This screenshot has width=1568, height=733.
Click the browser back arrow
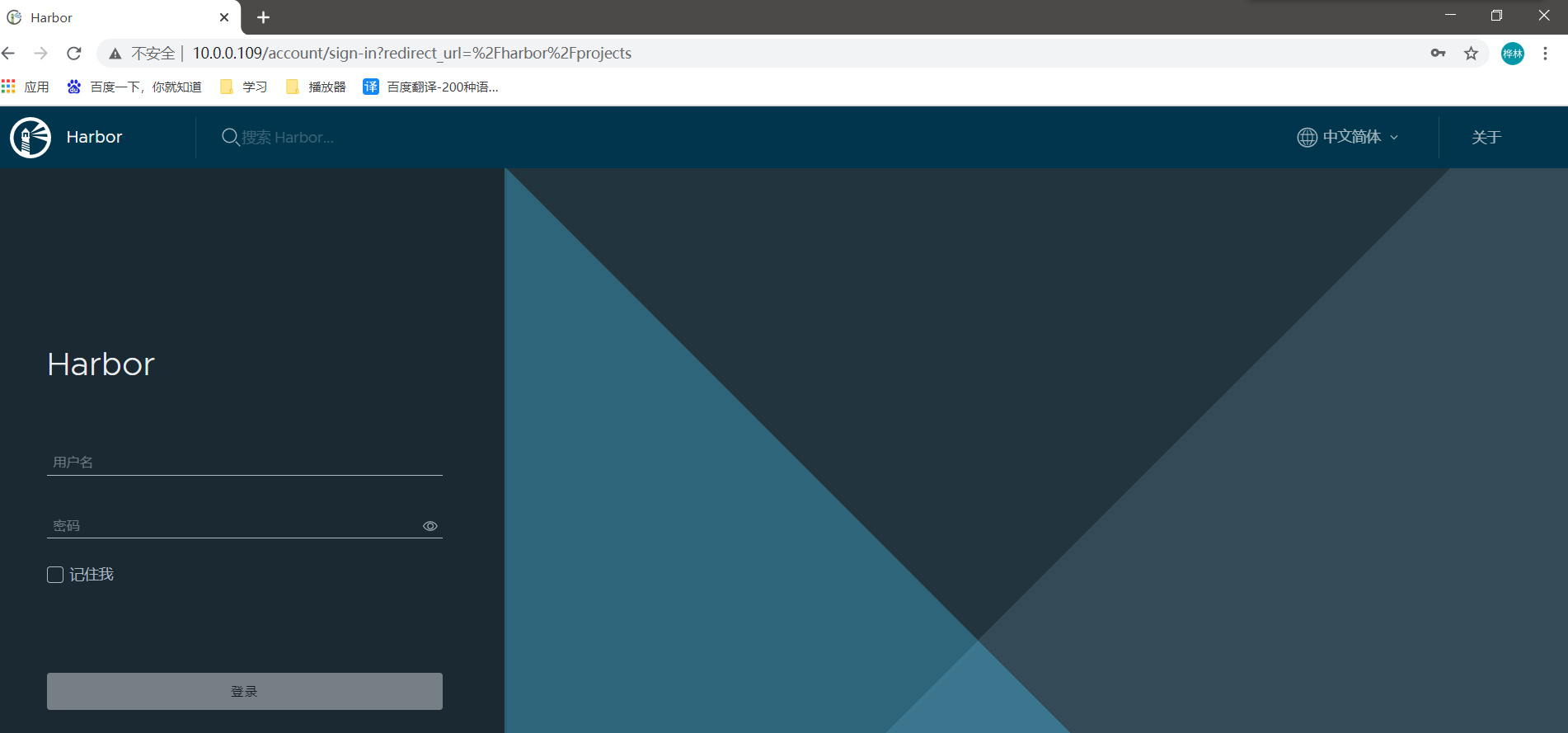(9, 53)
